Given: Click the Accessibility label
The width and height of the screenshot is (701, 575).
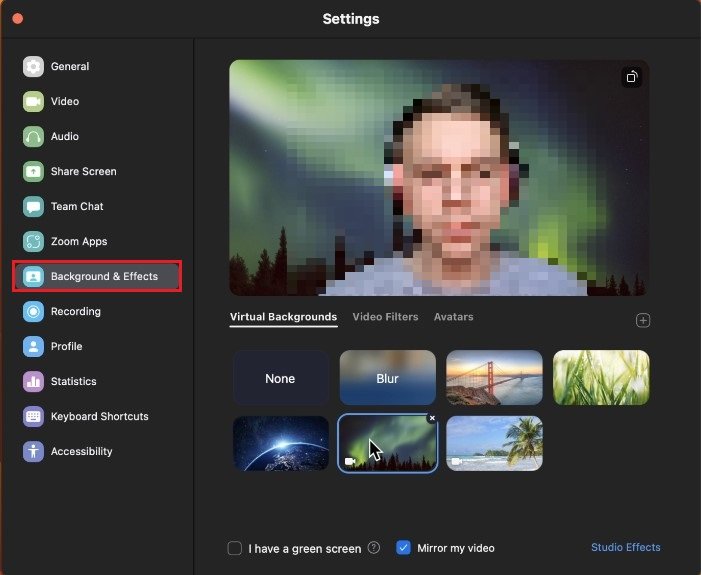Looking at the screenshot, I should (81, 452).
